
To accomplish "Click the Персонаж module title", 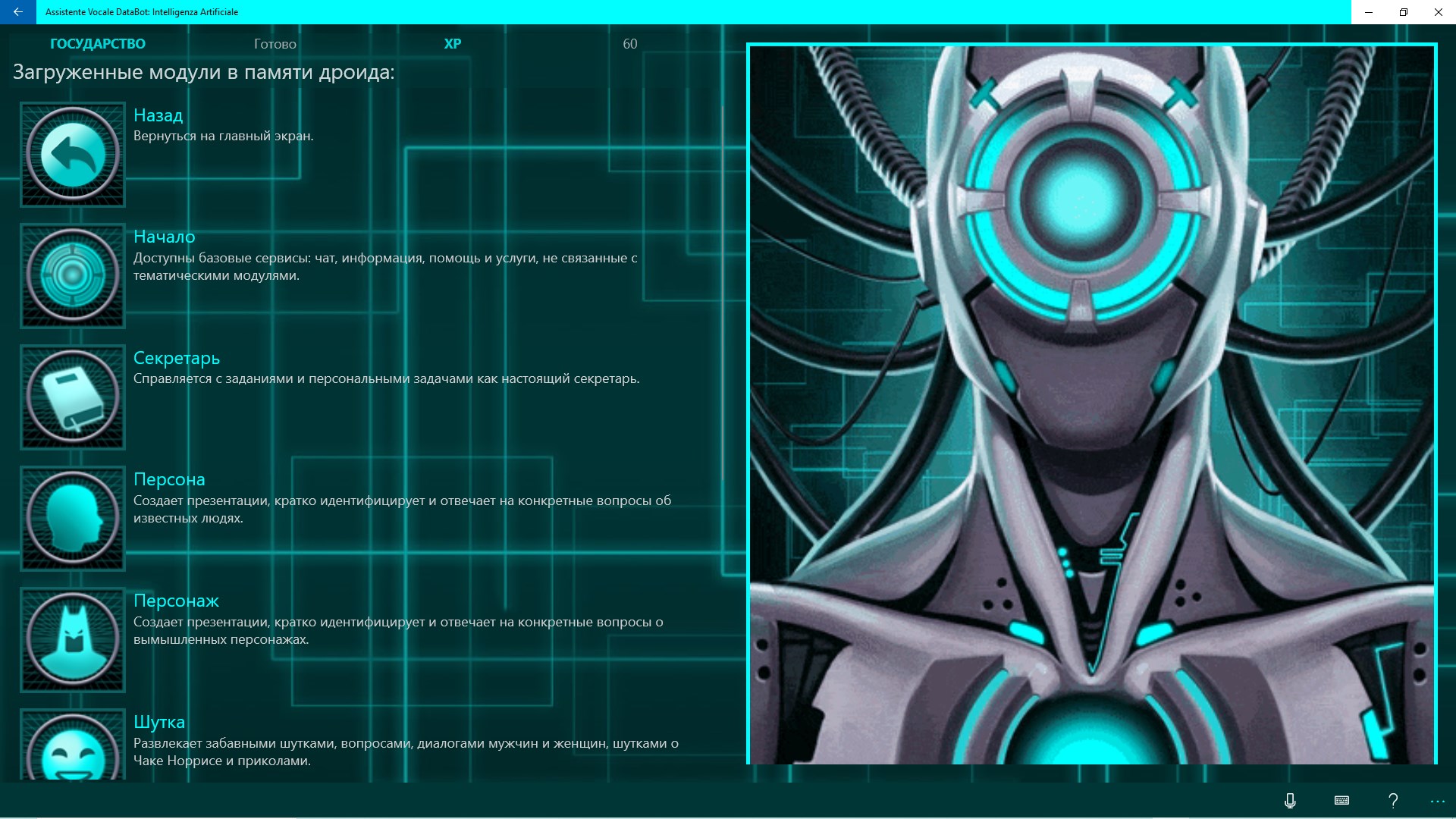I will (176, 601).
